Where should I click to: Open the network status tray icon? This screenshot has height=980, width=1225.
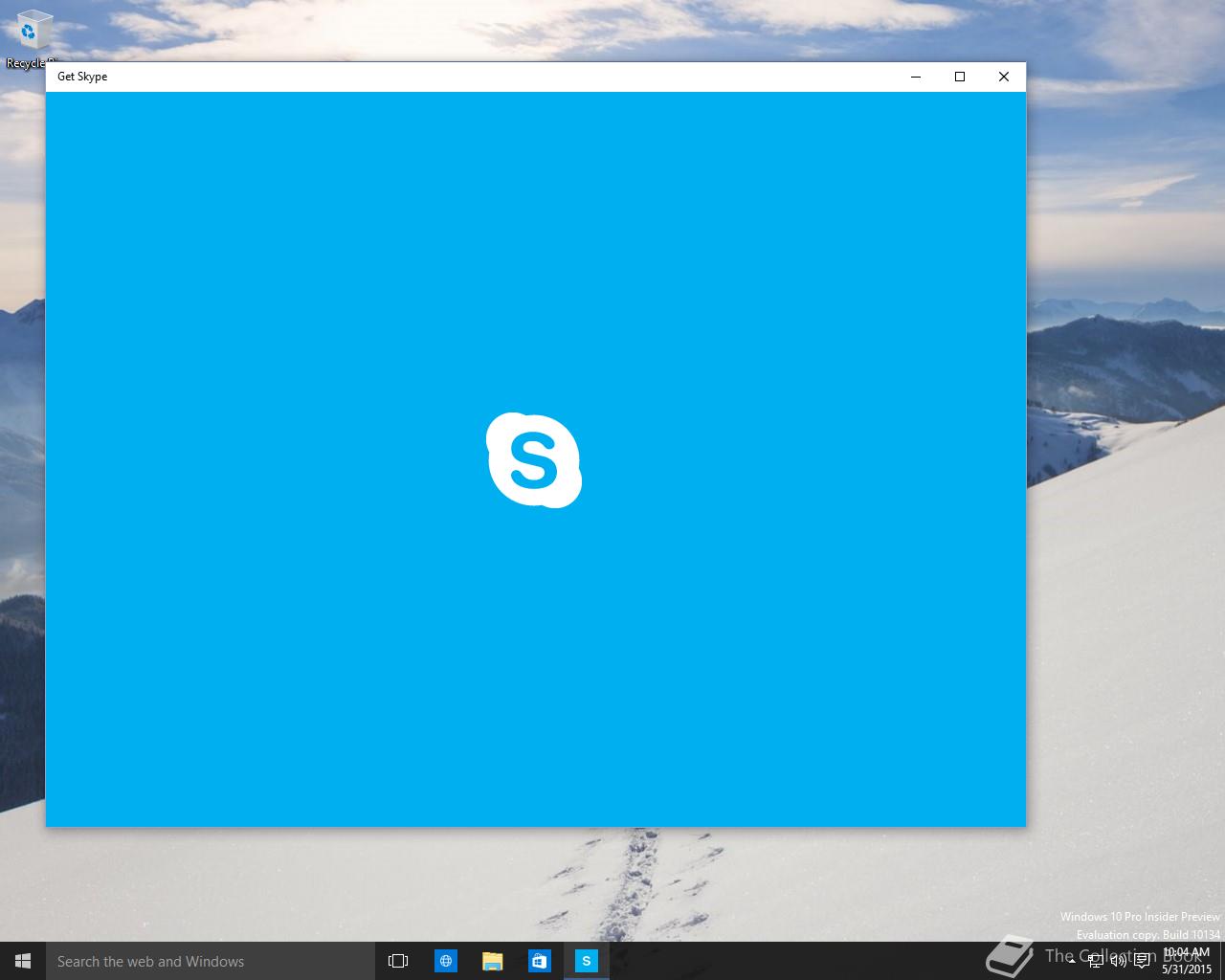[1096, 961]
